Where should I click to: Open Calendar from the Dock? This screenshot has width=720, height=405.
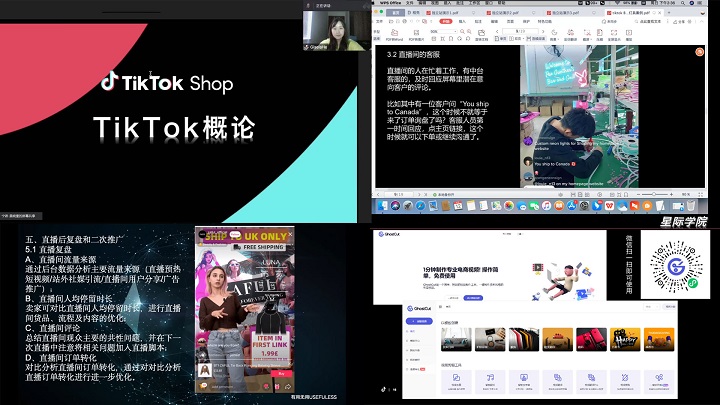click(458, 206)
